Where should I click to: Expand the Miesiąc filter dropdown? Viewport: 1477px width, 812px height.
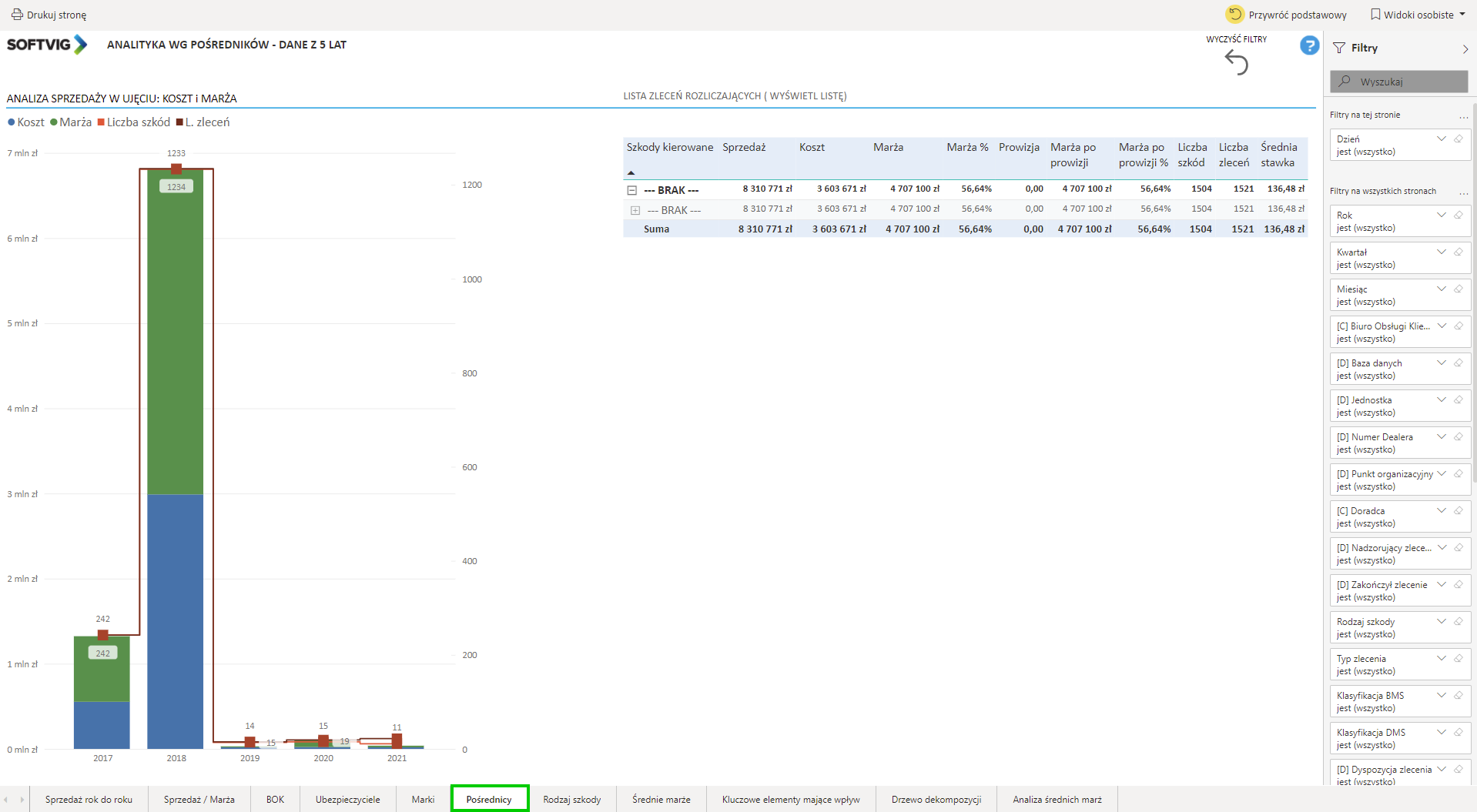(x=1442, y=289)
